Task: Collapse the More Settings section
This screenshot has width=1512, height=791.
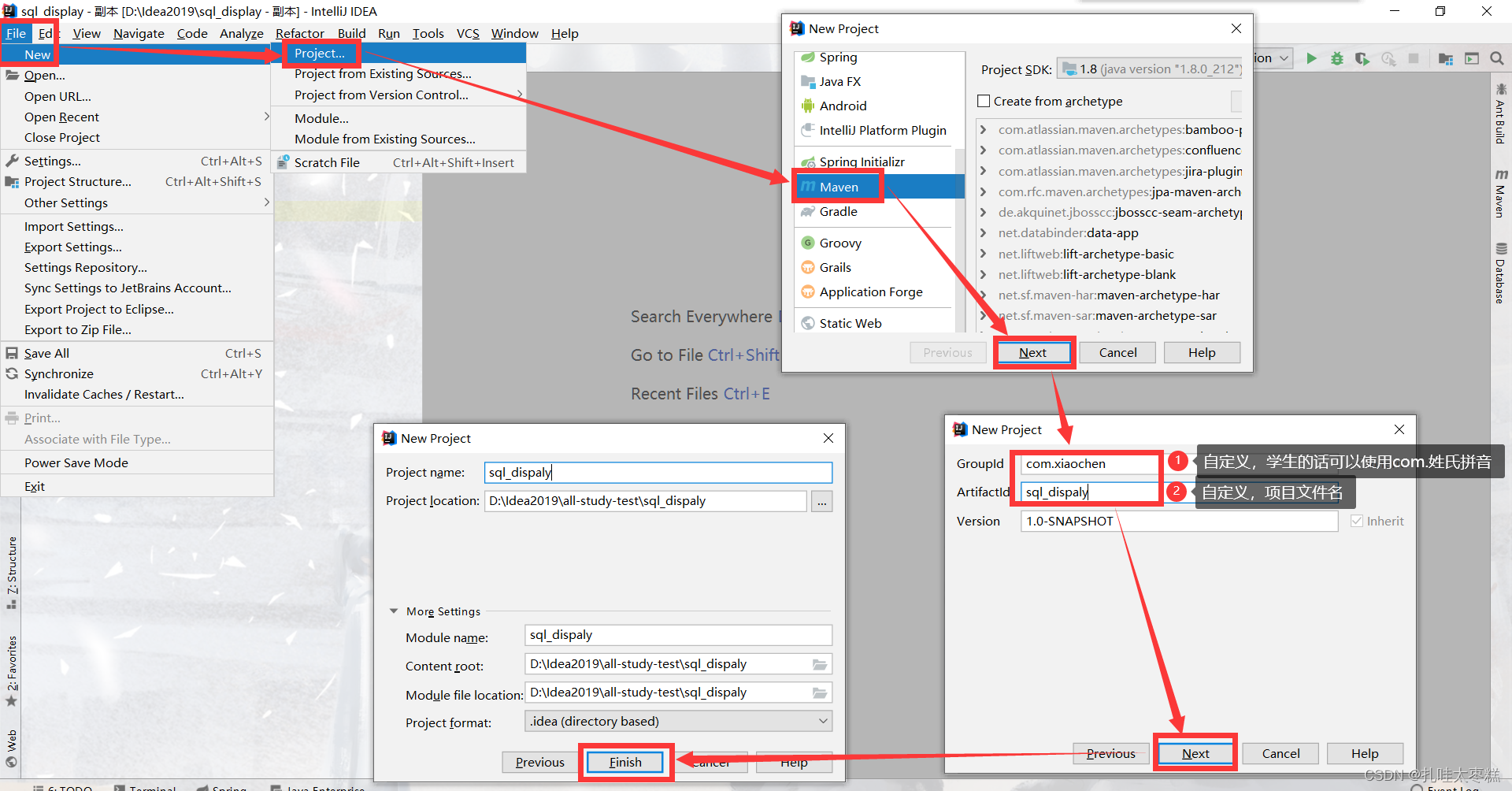Action: 394,611
